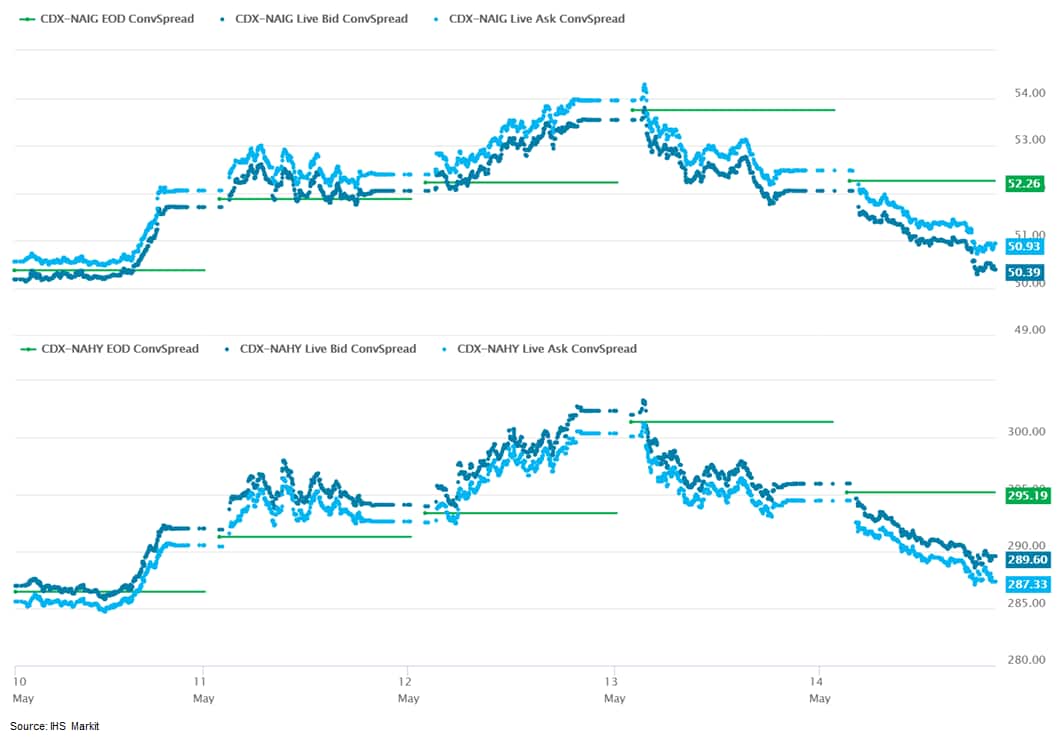Select the 14 May date axis label
The width and height of the screenshot is (1059, 739).
pos(819,690)
